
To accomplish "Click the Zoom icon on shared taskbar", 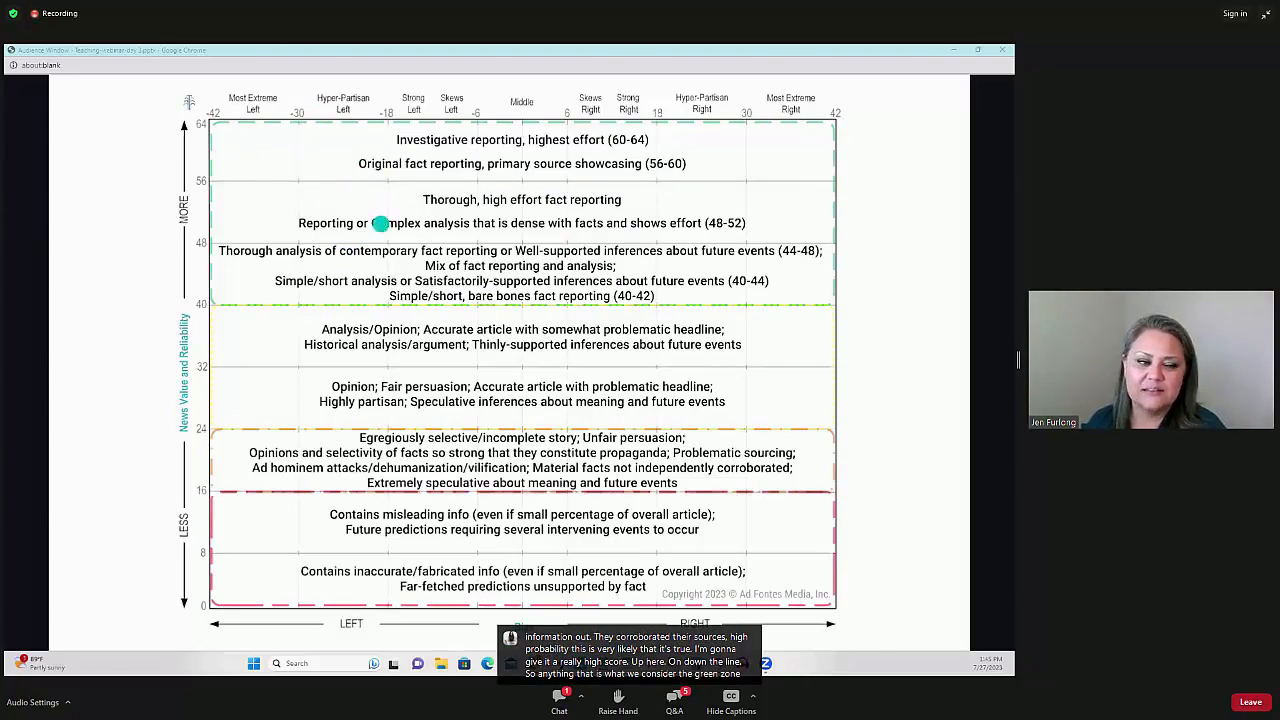I will [766, 663].
